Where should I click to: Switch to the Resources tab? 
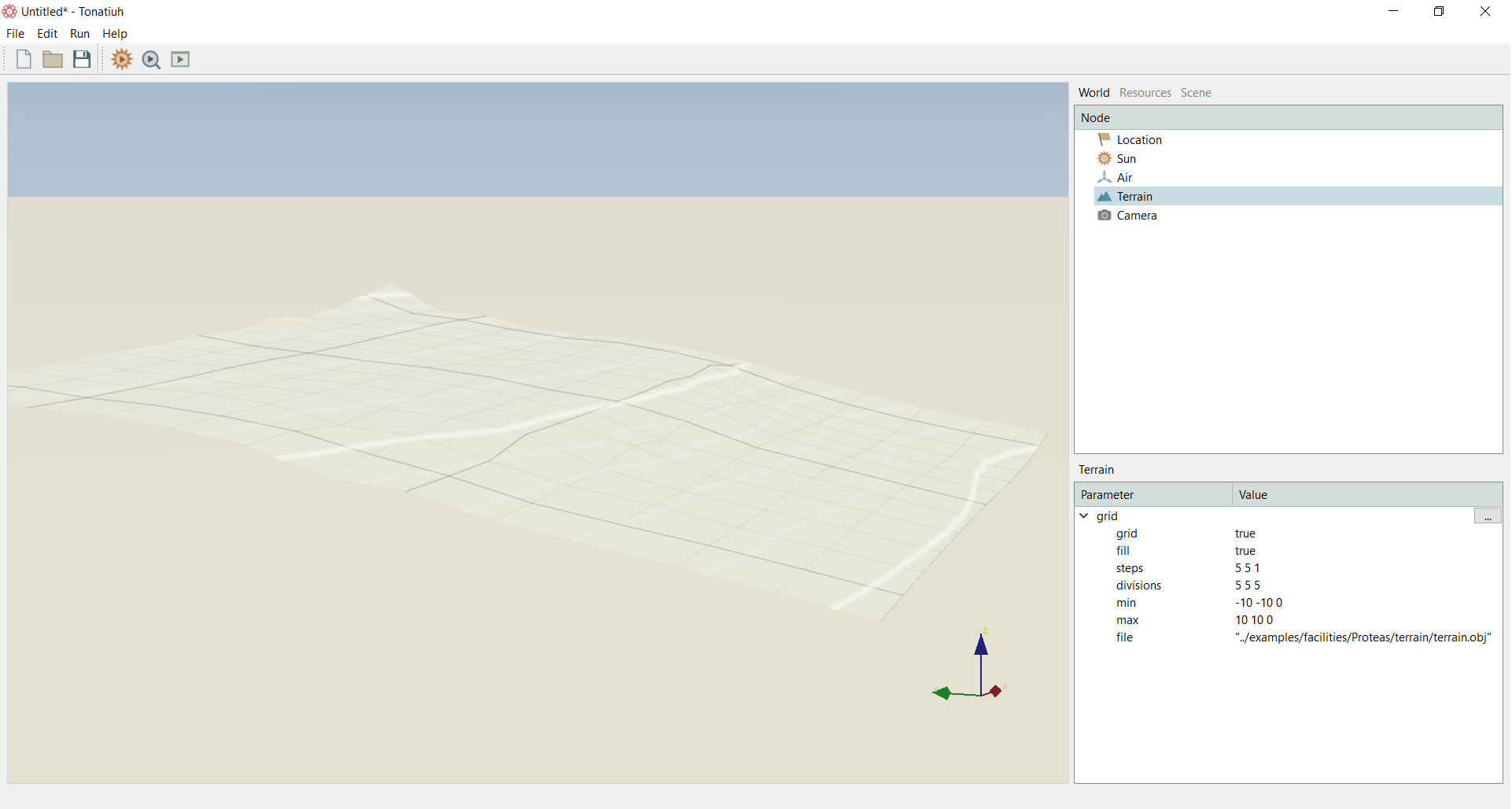[x=1145, y=93]
